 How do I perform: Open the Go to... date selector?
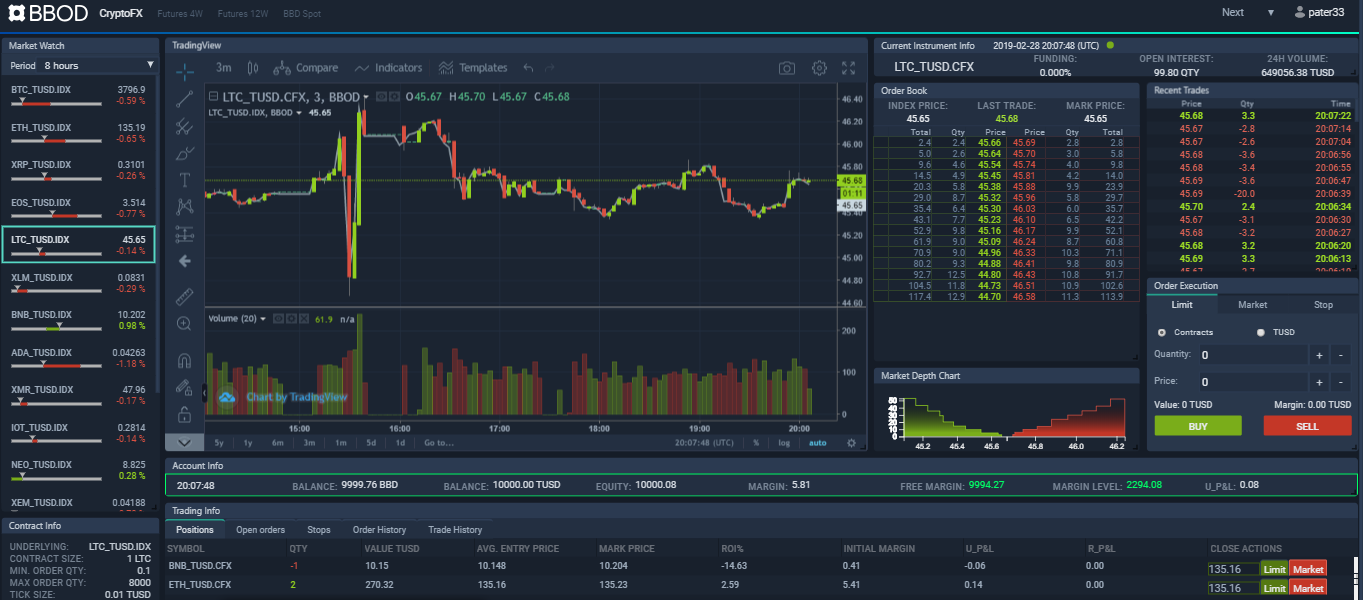439,443
